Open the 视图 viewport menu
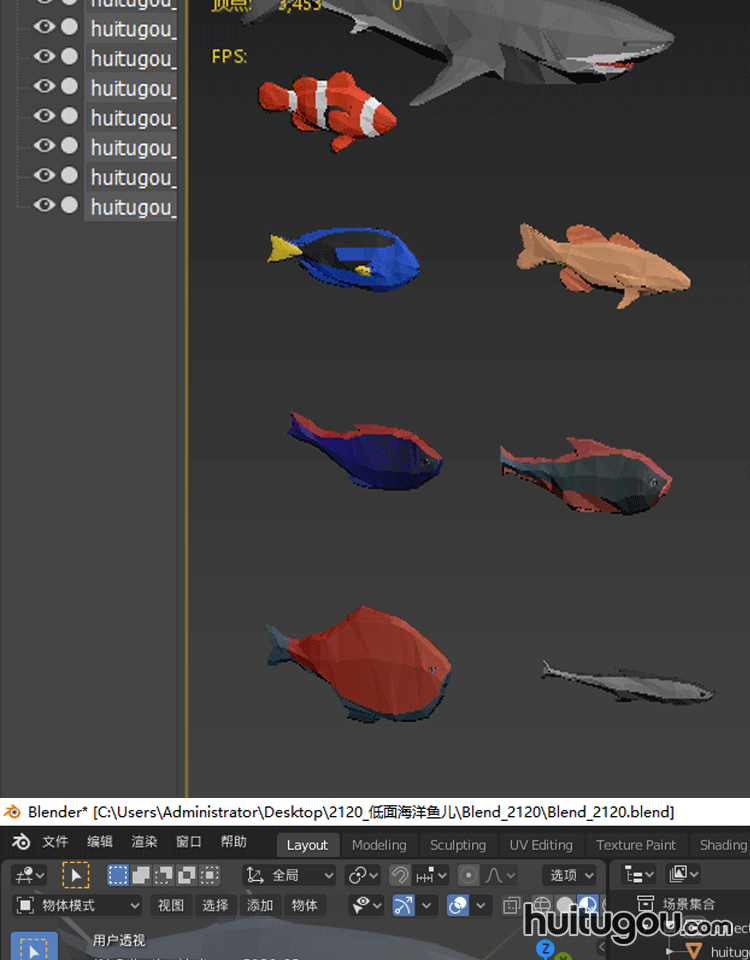The height and width of the screenshot is (960, 750). pyautogui.click(x=171, y=906)
